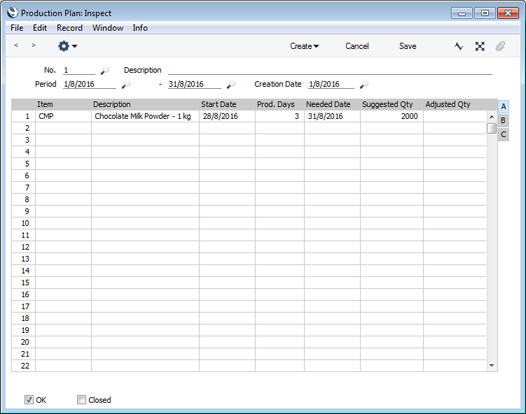Expand the Create dropdown

point(304,46)
